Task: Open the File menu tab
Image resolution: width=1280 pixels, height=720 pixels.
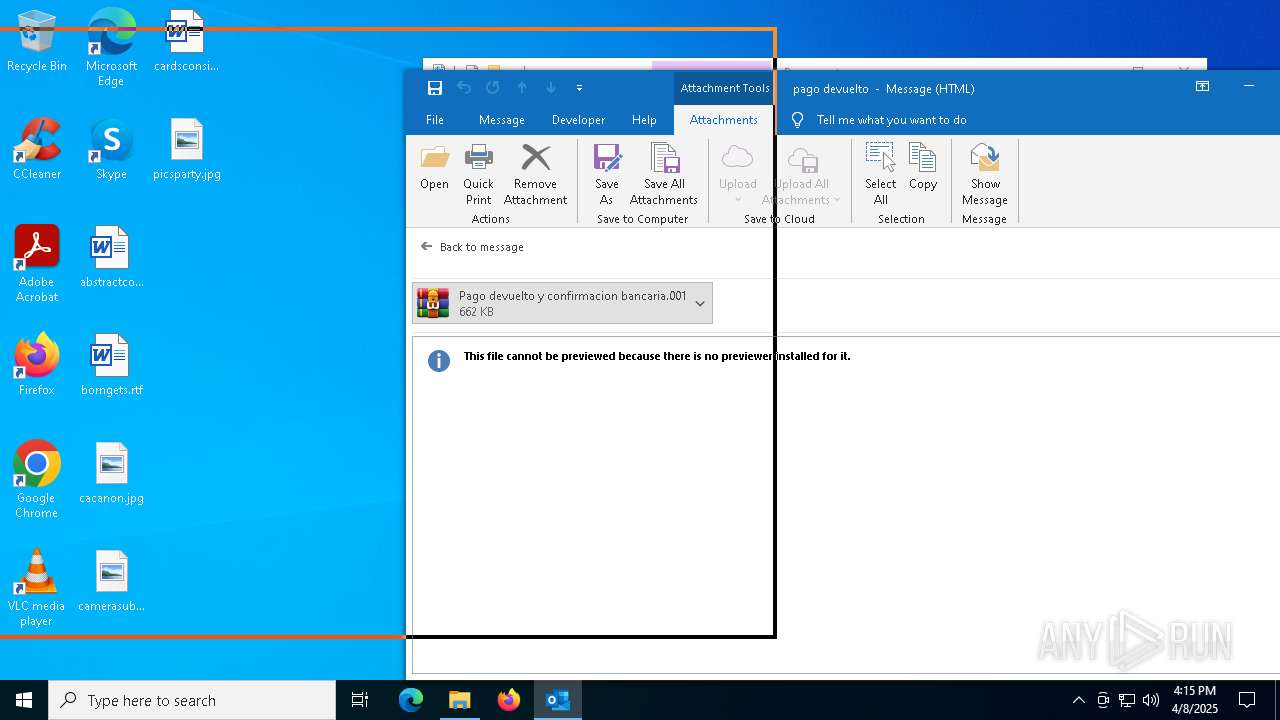Action: coord(435,120)
